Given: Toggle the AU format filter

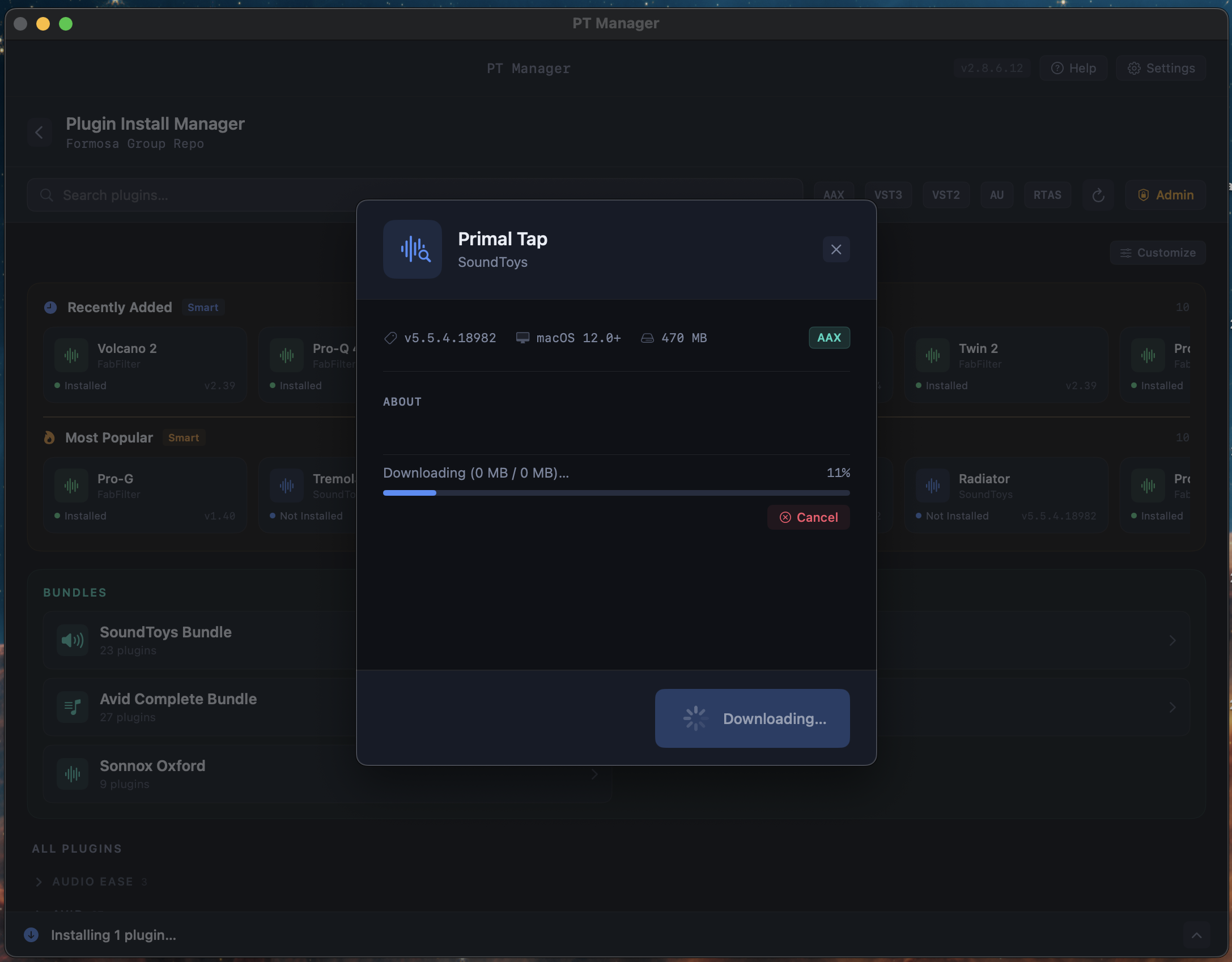Looking at the screenshot, I should pyautogui.click(x=997, y=195).
